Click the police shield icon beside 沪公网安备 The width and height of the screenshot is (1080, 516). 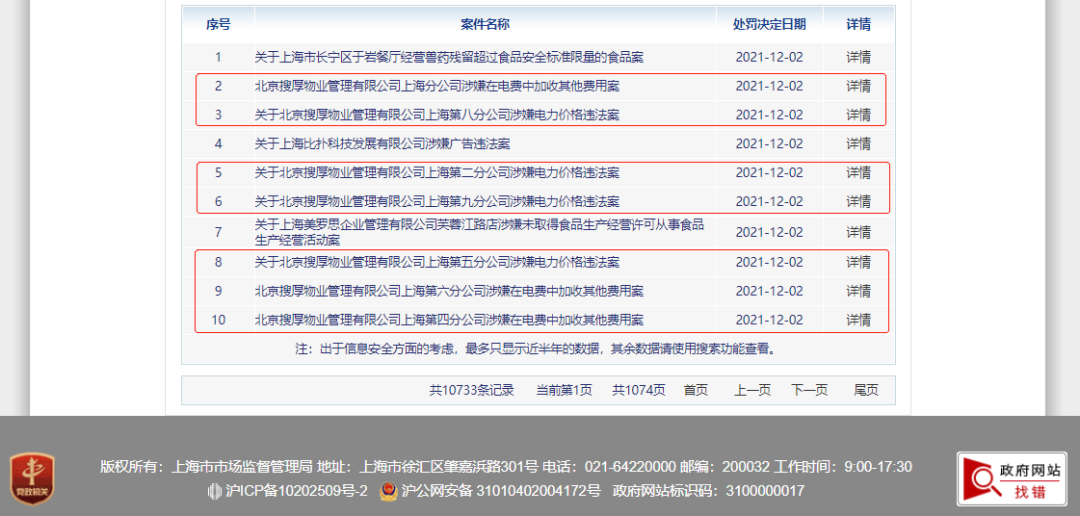tap(388, 491)
